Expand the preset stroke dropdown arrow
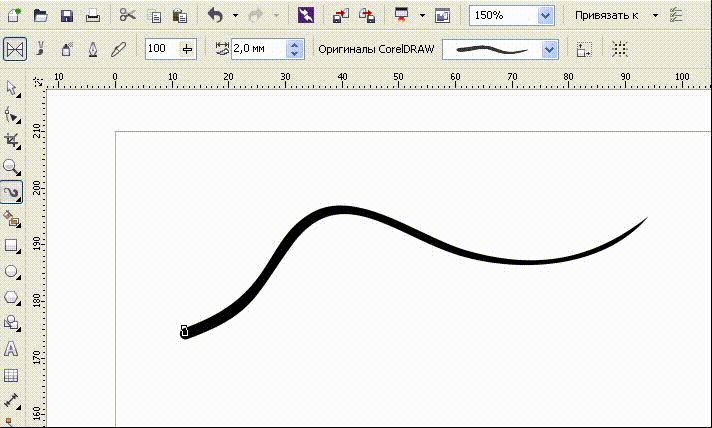Screen dimensions: 712x428 point(549,49)
